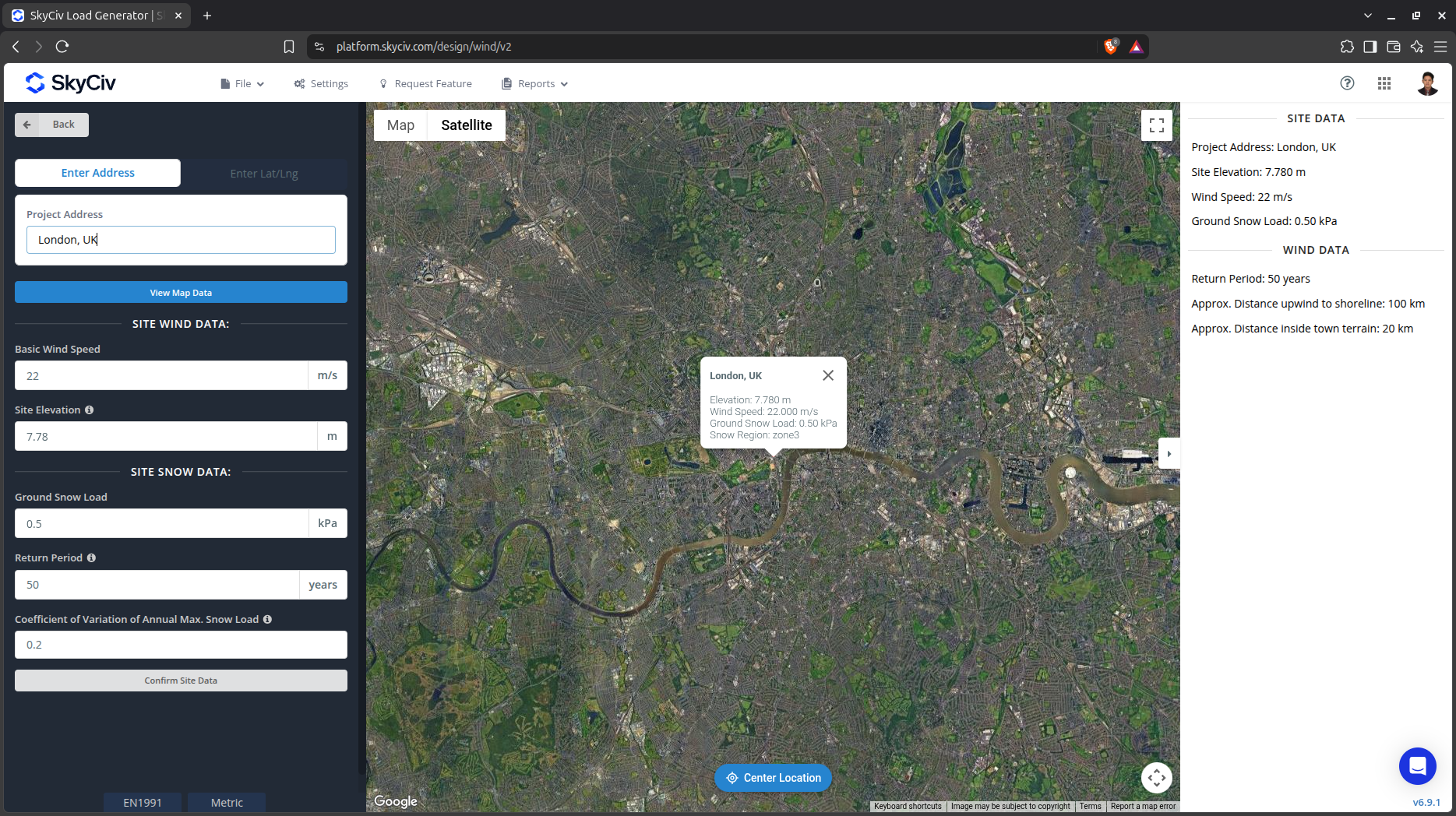Open the Brave shields icon
Screen dimensions: 1456x816
pos(1112,47)
